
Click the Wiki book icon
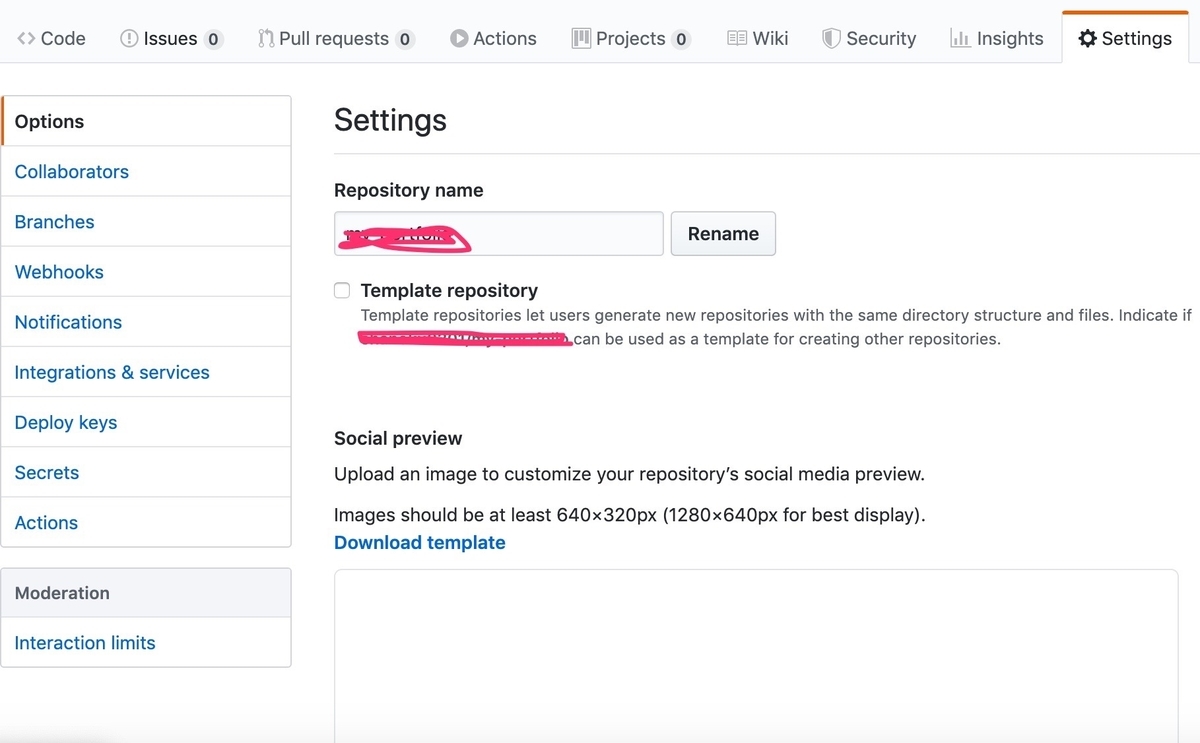pos(737,39)
